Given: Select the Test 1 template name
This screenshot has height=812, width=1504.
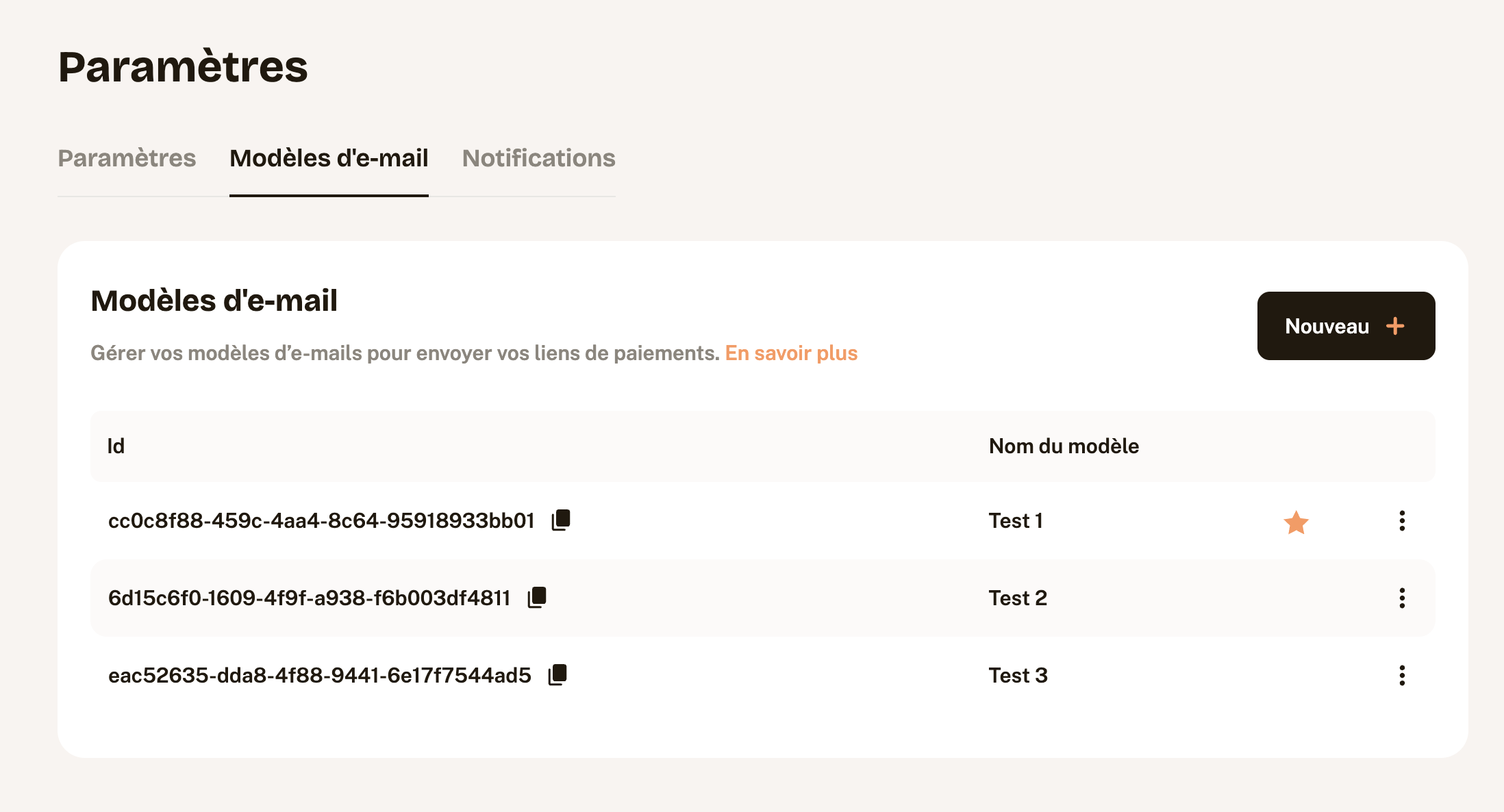Looking at the screenshot, I should coord(1016,521).
